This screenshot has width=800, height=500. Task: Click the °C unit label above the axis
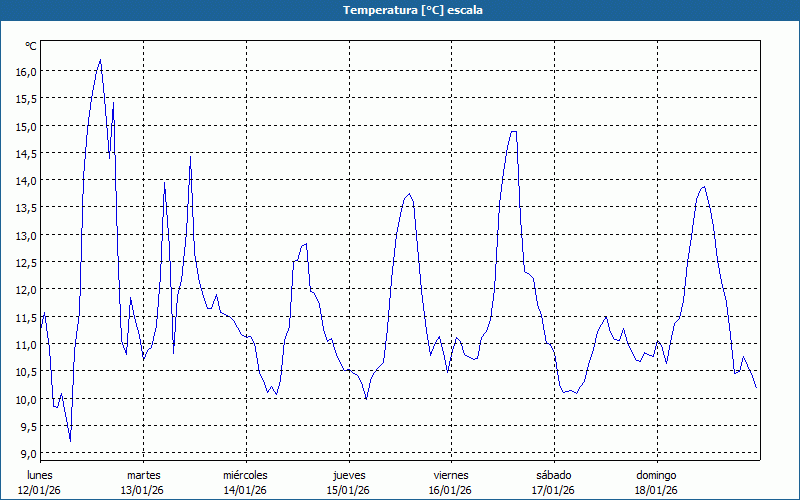point(31,46)
